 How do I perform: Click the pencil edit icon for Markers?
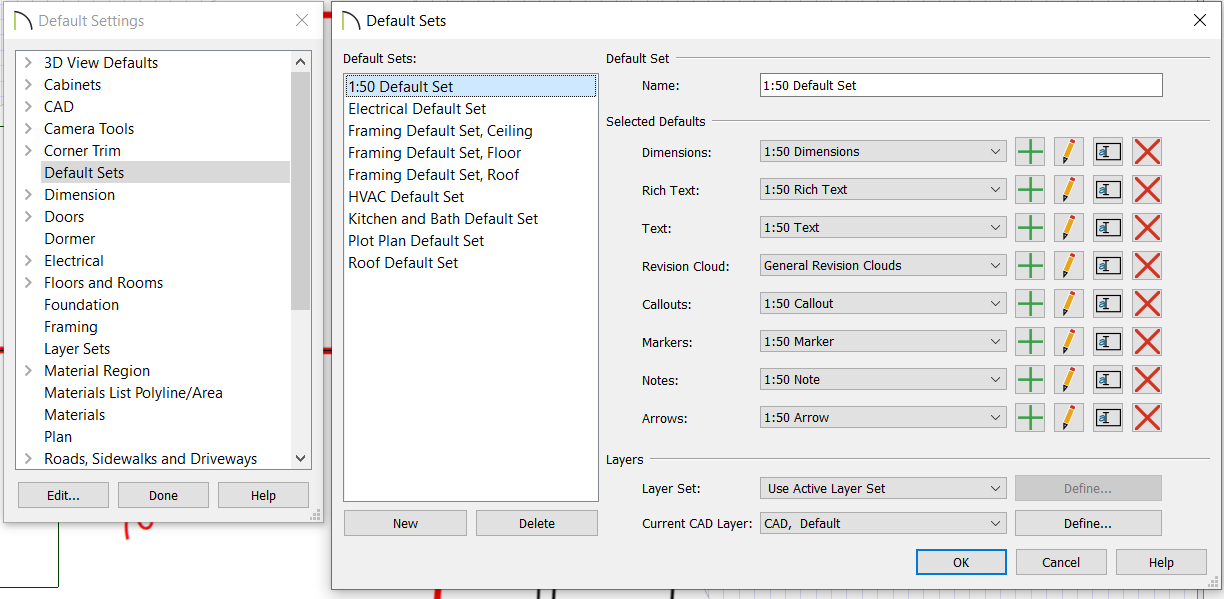coord(1069,342)
